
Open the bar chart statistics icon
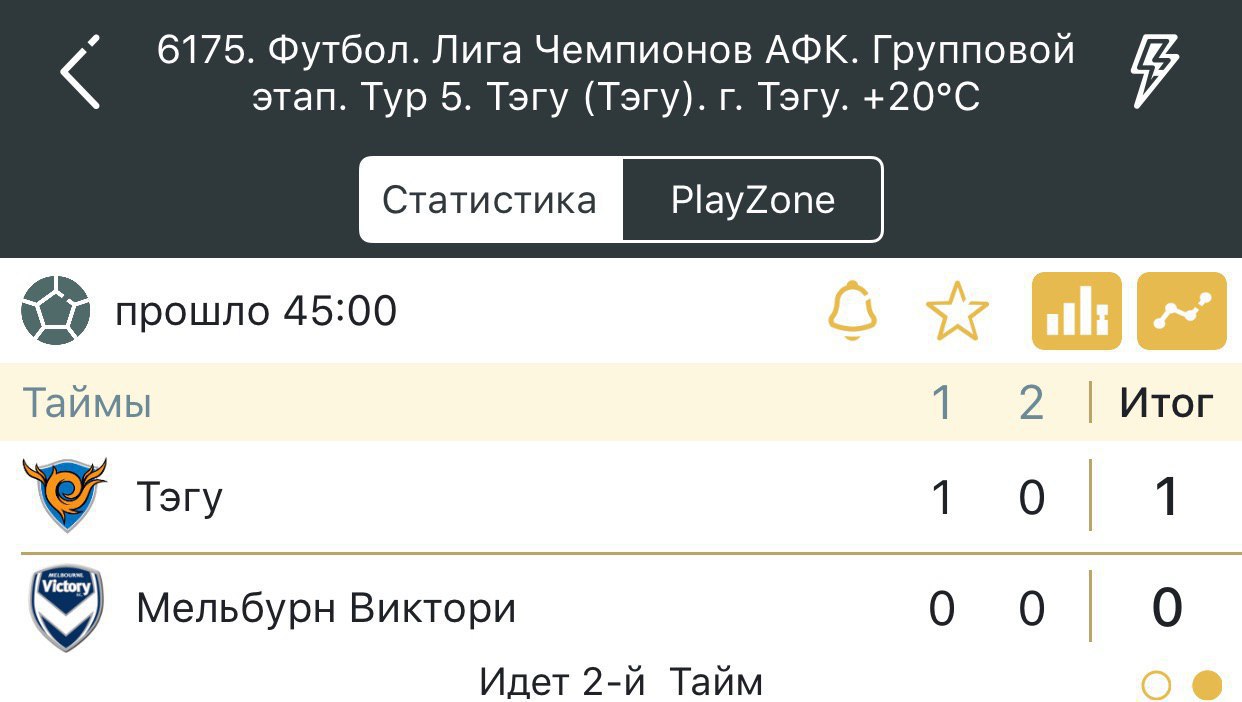tap(1076, 312)
